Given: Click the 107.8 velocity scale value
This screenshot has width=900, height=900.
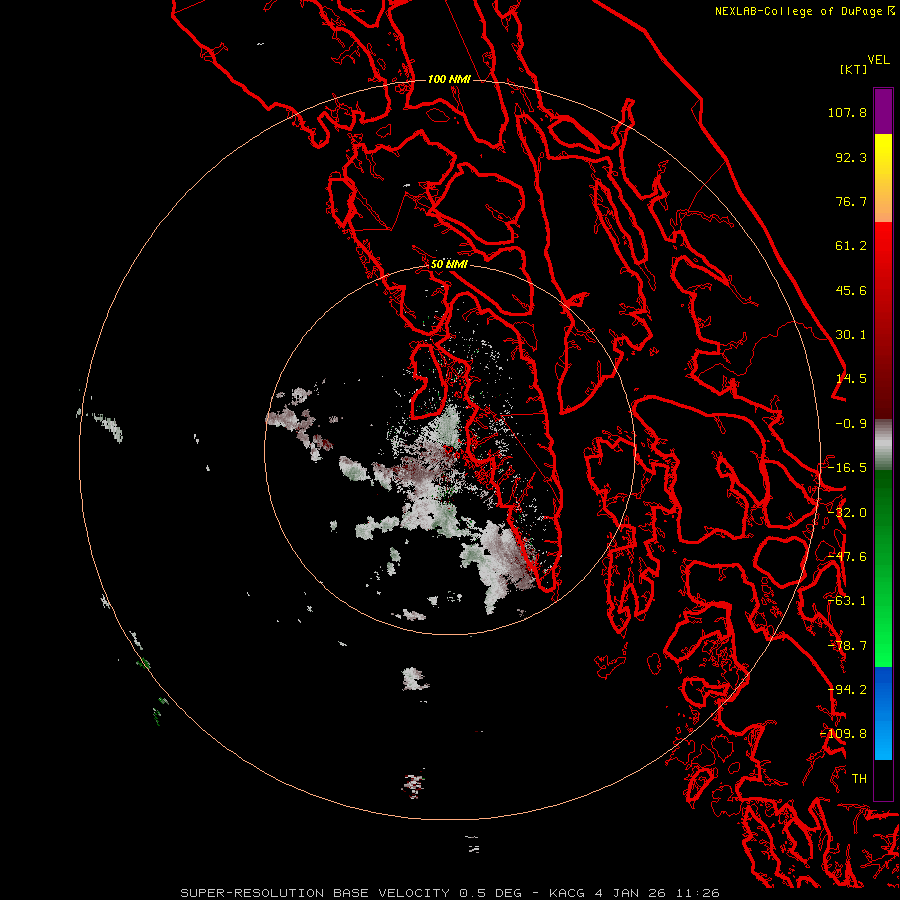Looking at the screenshot, I should pyautogui.click(x=847, y=112).
